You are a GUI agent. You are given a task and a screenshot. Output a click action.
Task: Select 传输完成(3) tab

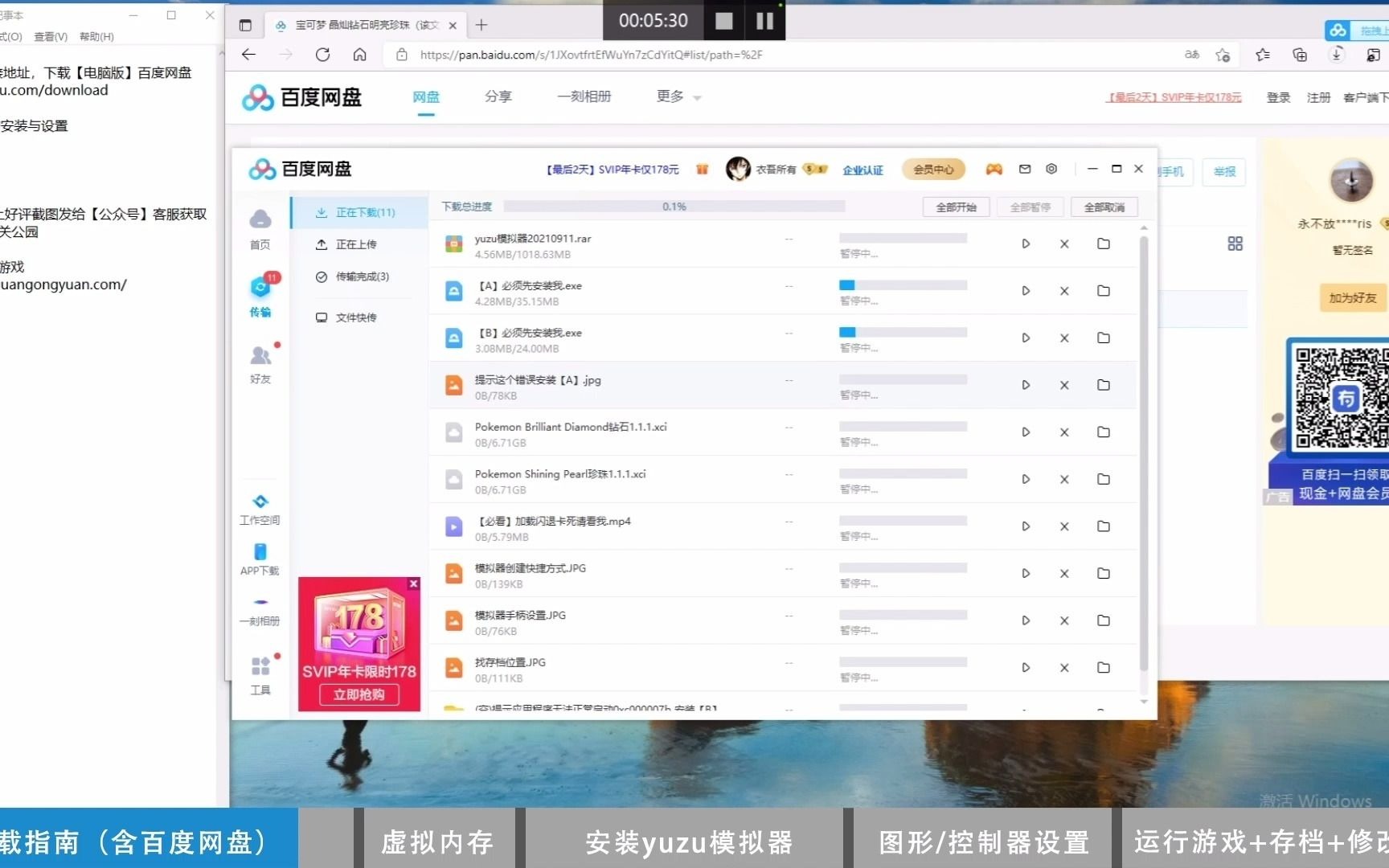(359, 276)
